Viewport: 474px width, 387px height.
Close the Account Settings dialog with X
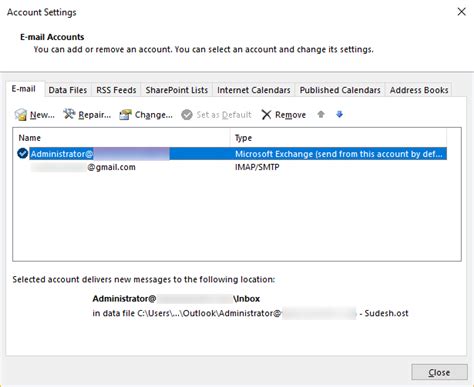click(461, 12)
